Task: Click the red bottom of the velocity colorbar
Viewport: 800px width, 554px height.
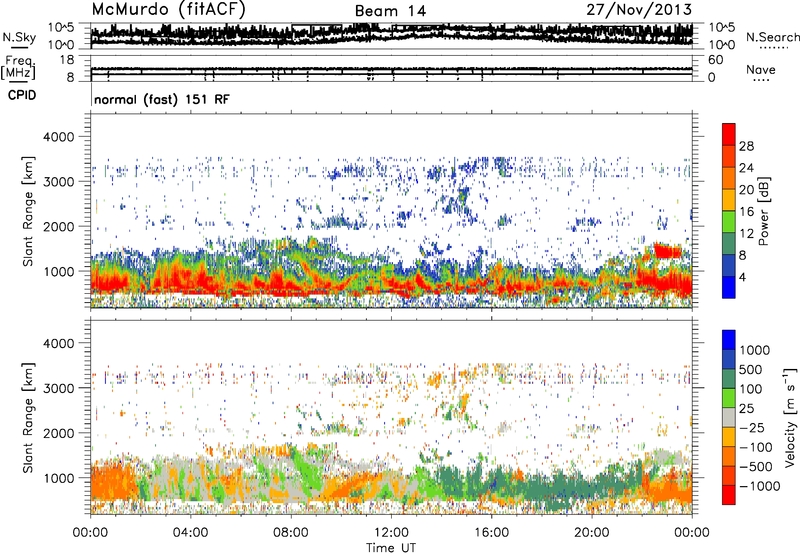Action: coord(729,495)
